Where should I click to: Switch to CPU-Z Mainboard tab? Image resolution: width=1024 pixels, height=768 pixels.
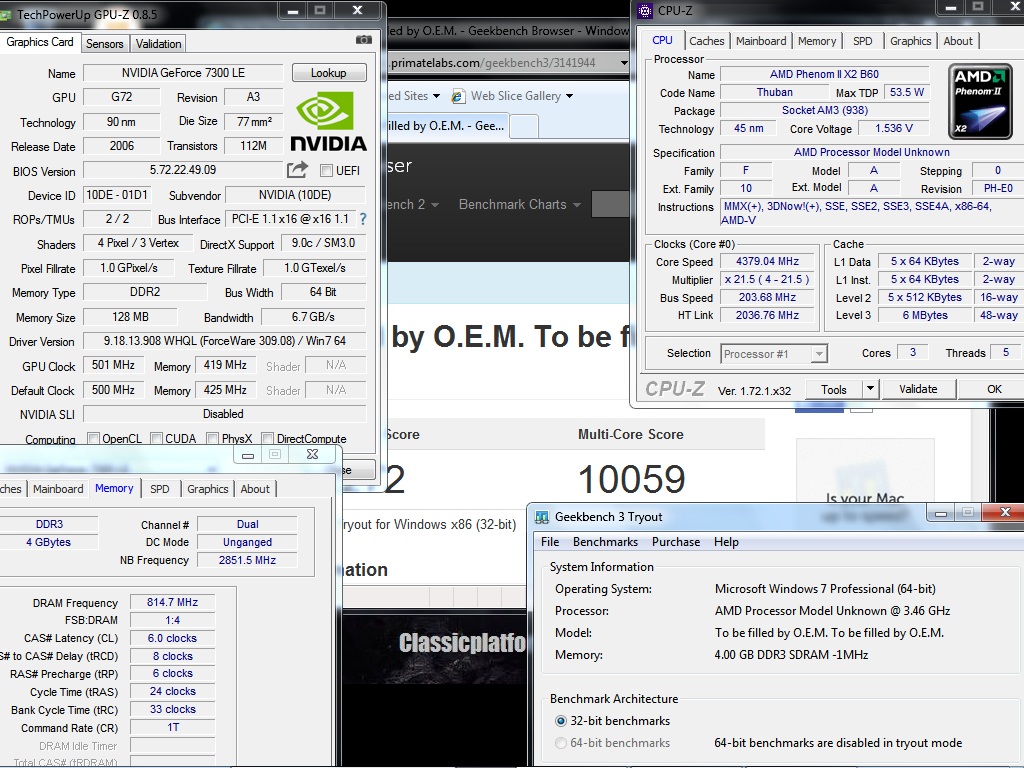click(761, 40)
